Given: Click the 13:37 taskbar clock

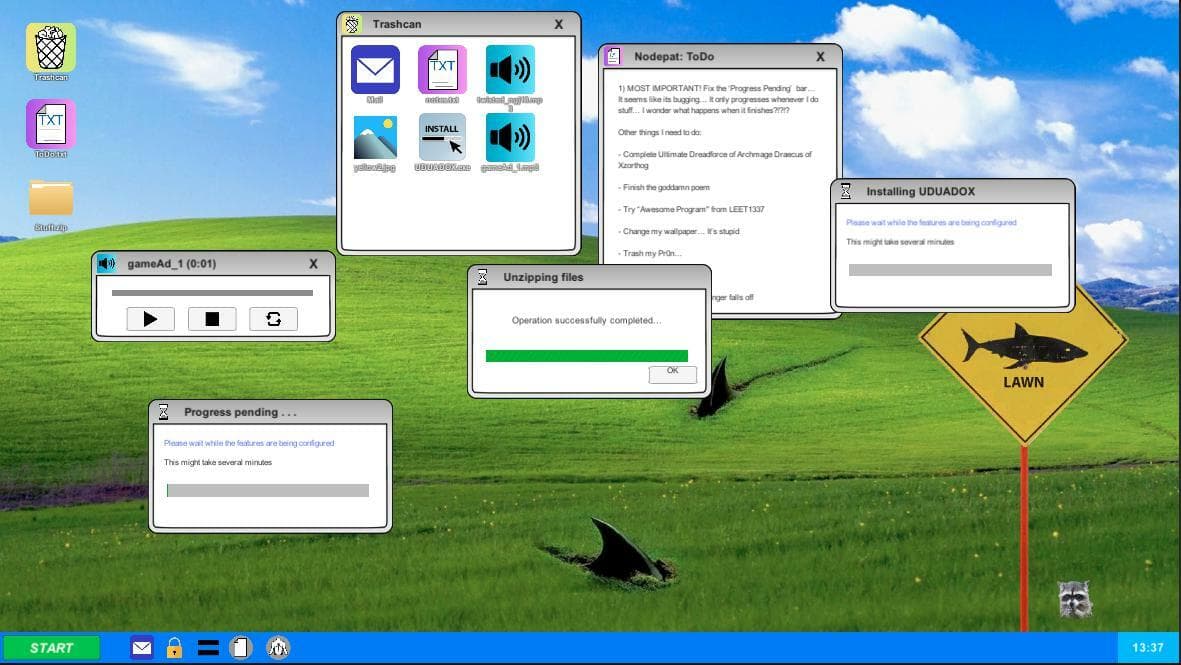Looking at the screenshot, I should [x=1147, y=648].
